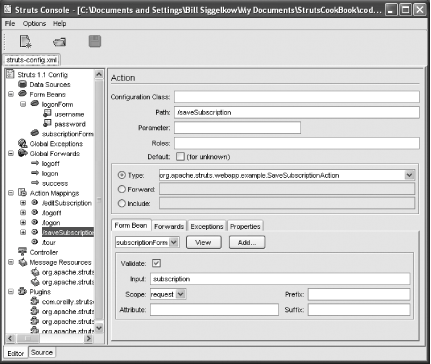Screen dimensions: 431x364
Task: Click the tree vertical scrollbar down arrow
Action: (x=99, y=328)
